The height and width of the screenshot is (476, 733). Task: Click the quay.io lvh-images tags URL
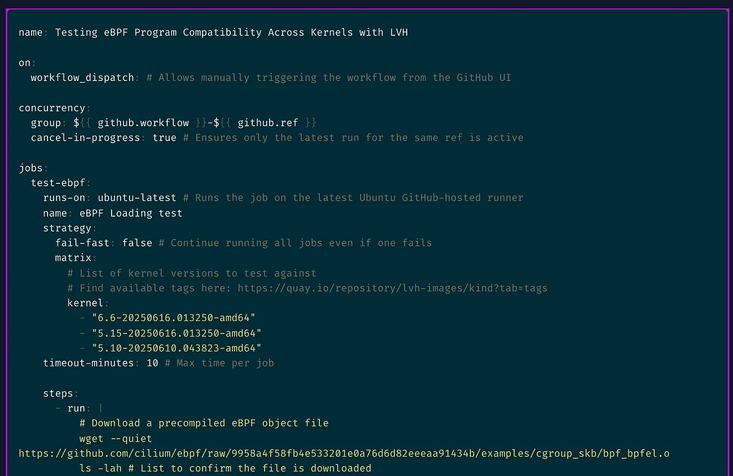pyautogui.click(x=392, y=288)
